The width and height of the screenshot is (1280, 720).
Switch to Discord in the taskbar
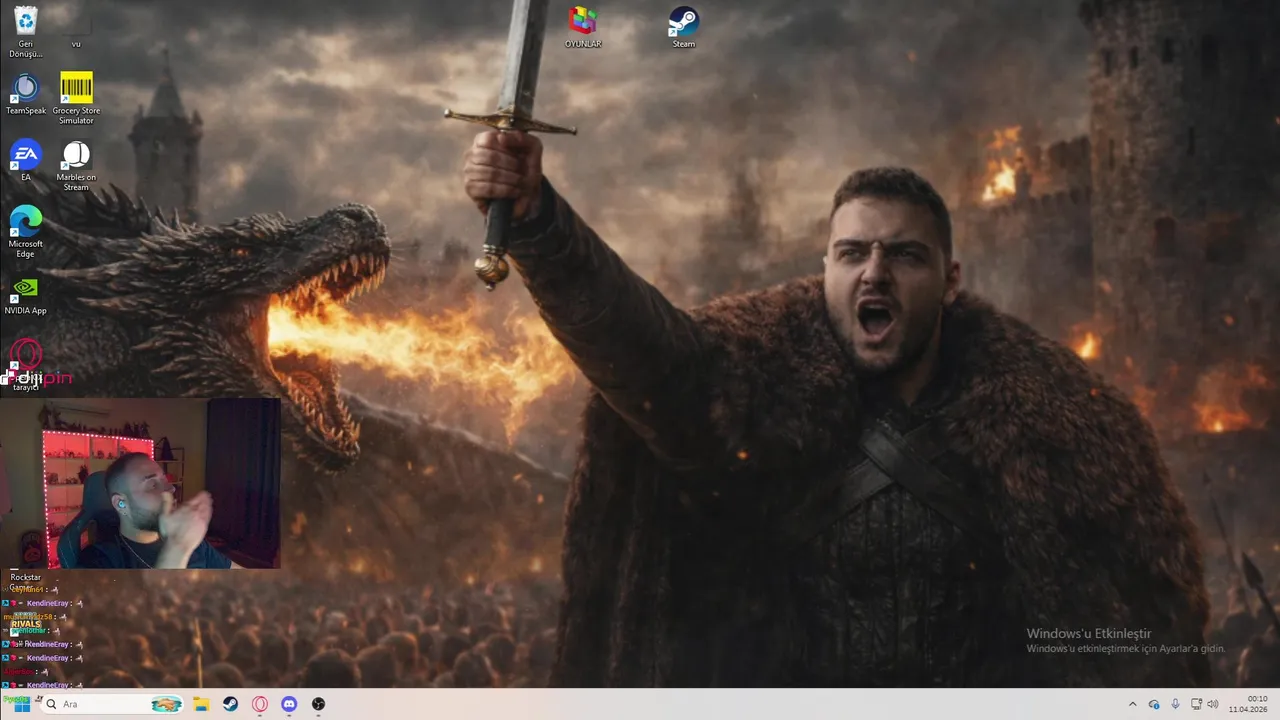289,704
